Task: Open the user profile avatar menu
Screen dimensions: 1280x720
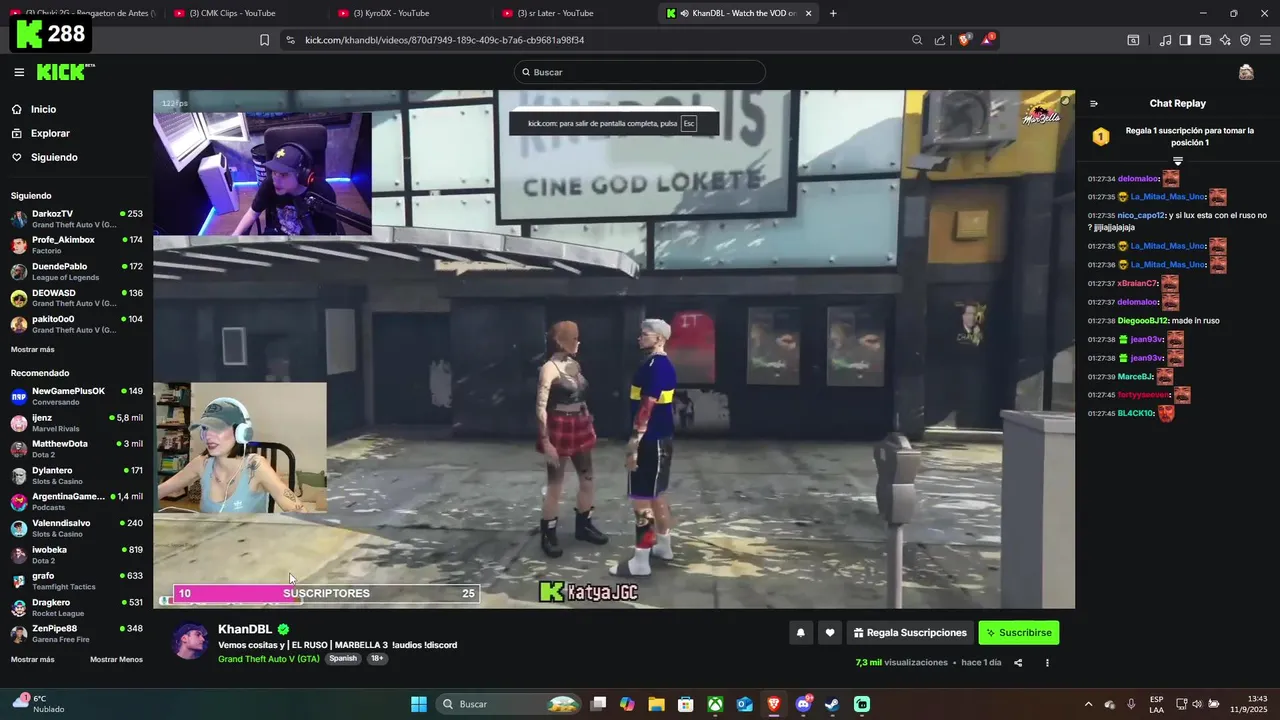Action: pos(1246,72)
